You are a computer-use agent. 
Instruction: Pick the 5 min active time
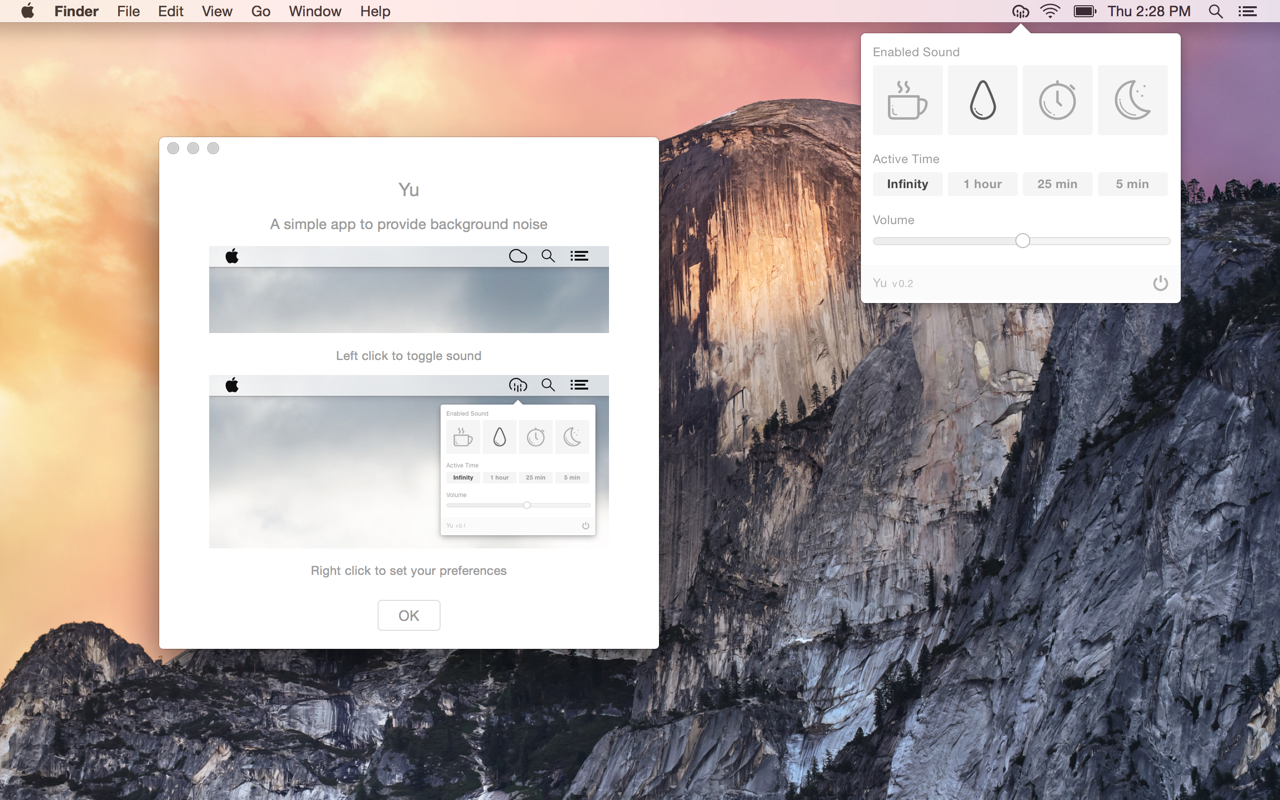click(x=1132, y=184)
